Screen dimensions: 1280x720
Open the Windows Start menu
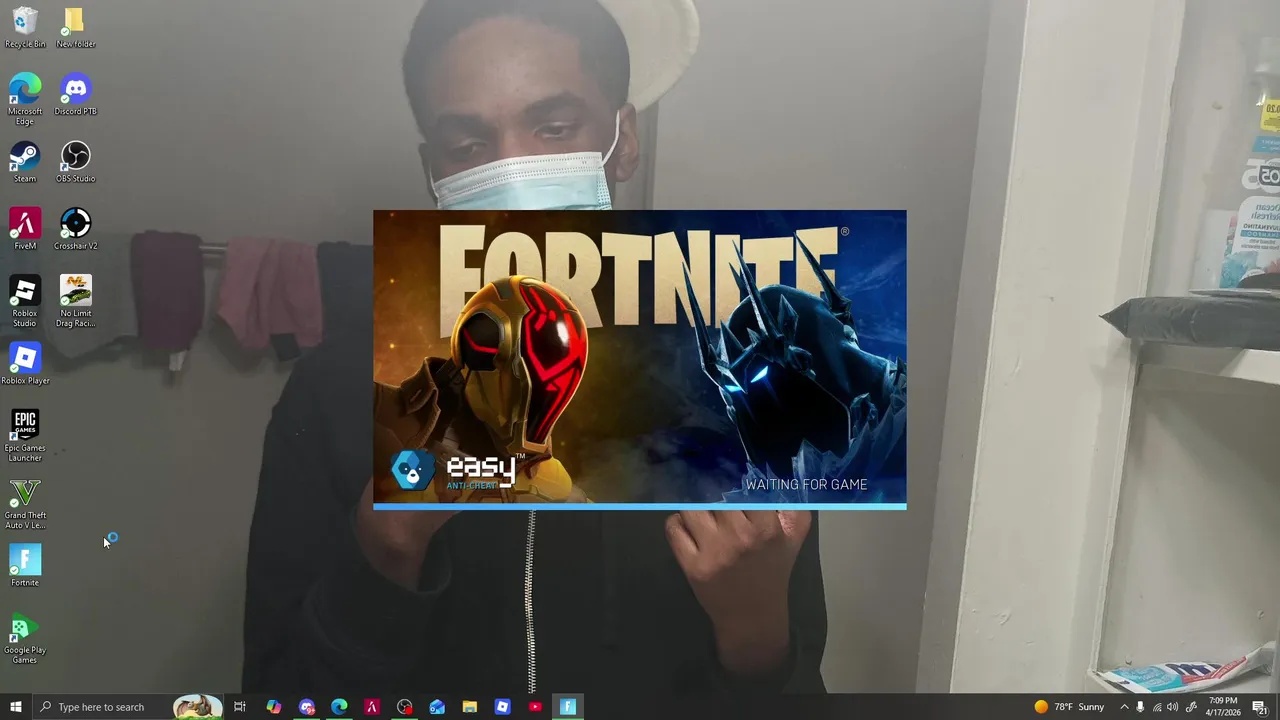[x=15, y=707]
